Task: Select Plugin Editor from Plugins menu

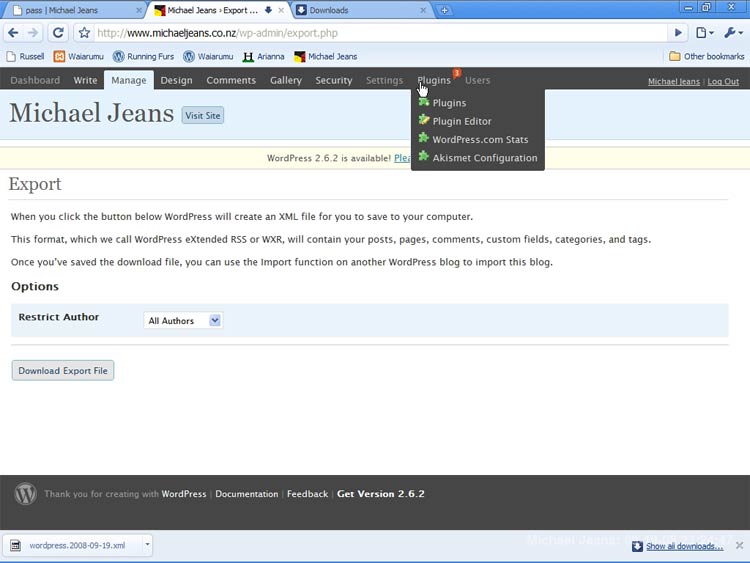Action: click(462, 121)
